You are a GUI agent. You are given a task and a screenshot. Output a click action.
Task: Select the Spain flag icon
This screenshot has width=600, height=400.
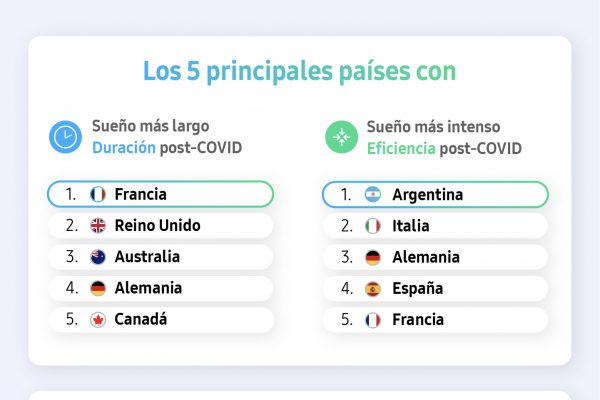pos(373,288)
